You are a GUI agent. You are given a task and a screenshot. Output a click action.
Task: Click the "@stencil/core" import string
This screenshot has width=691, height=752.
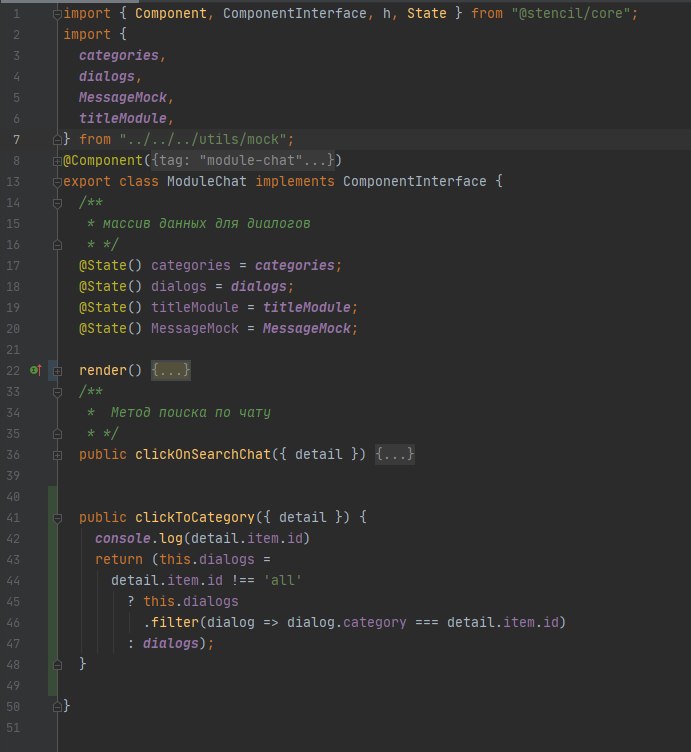[x=571, y=13]
